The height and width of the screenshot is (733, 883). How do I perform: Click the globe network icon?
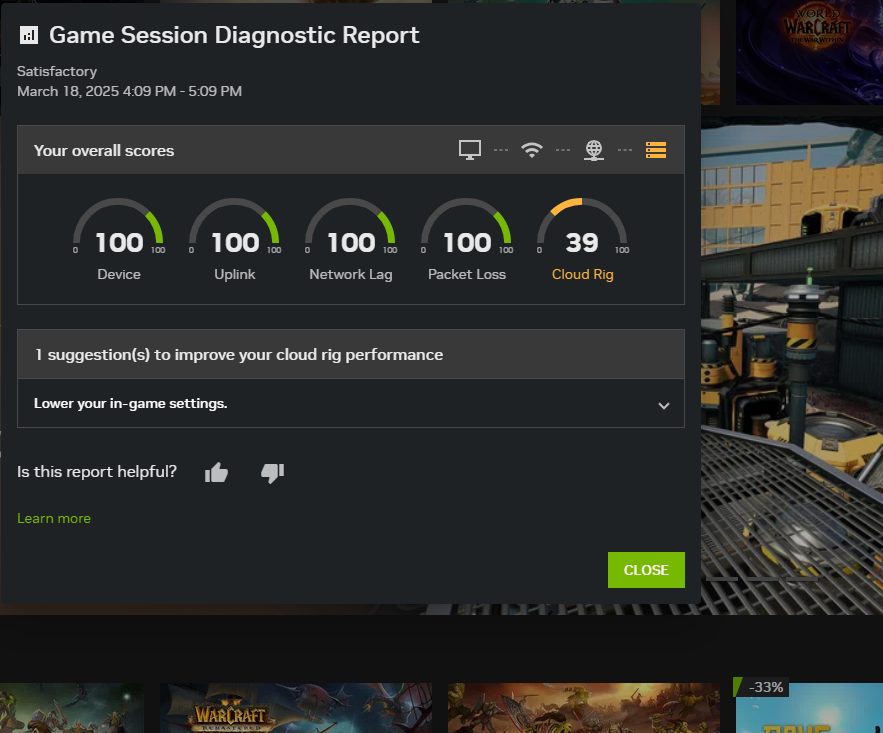594,150
